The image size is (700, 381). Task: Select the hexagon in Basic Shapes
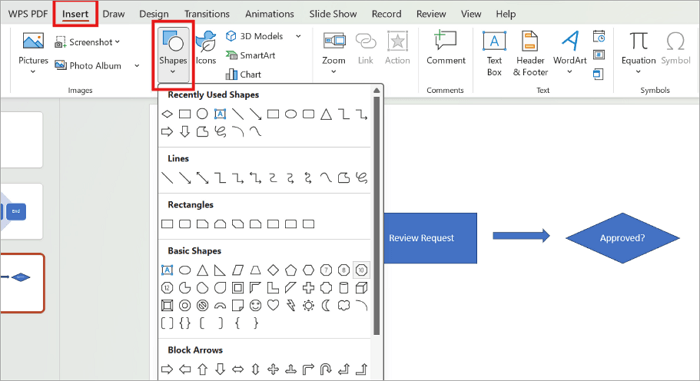click(308, 270)
